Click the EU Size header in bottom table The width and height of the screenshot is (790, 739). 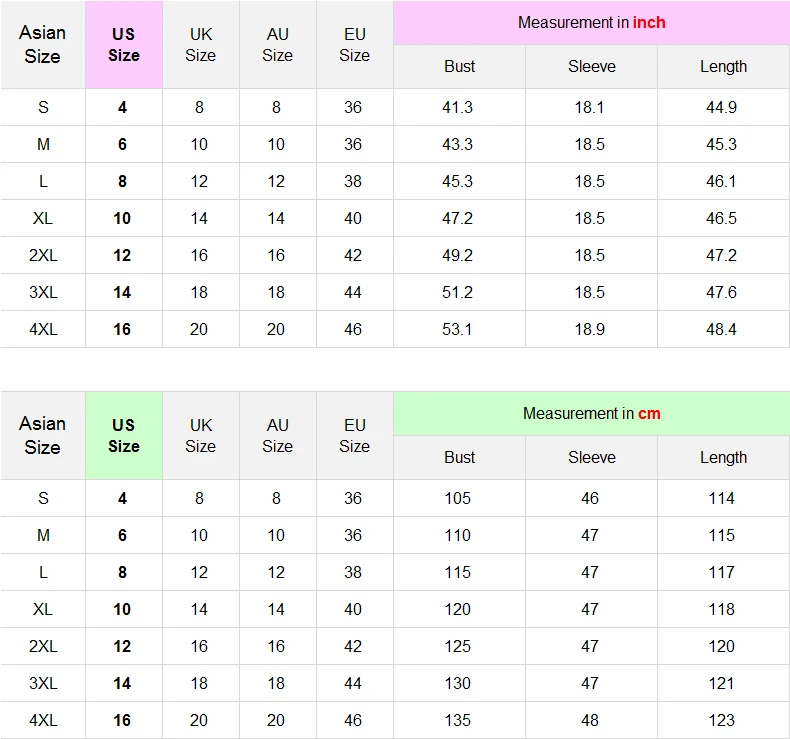355,436
